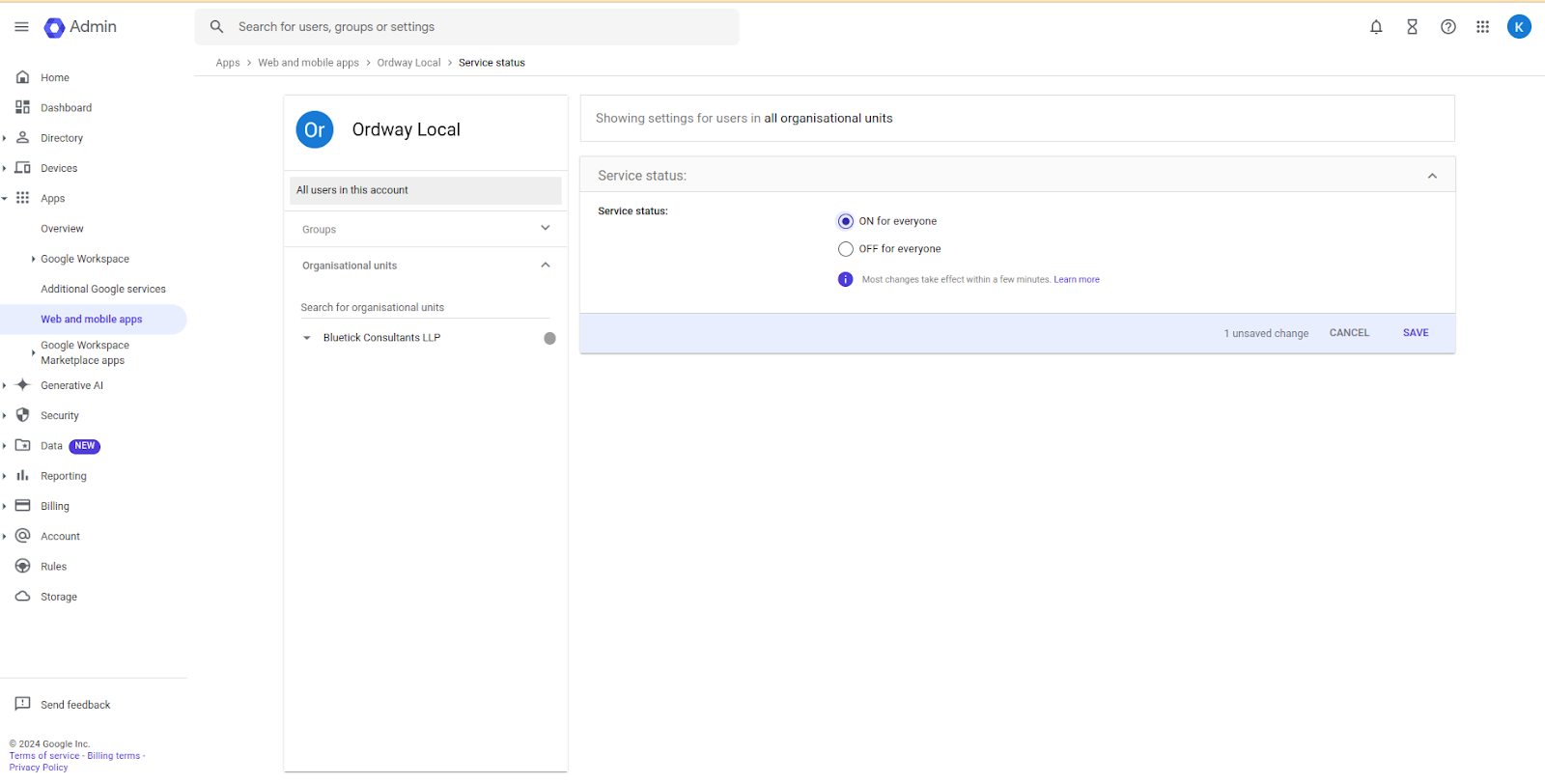The height and width of the screenshot is (784, 1545).
Task: Click Search for organisational units field
Action: click(425, 308)
